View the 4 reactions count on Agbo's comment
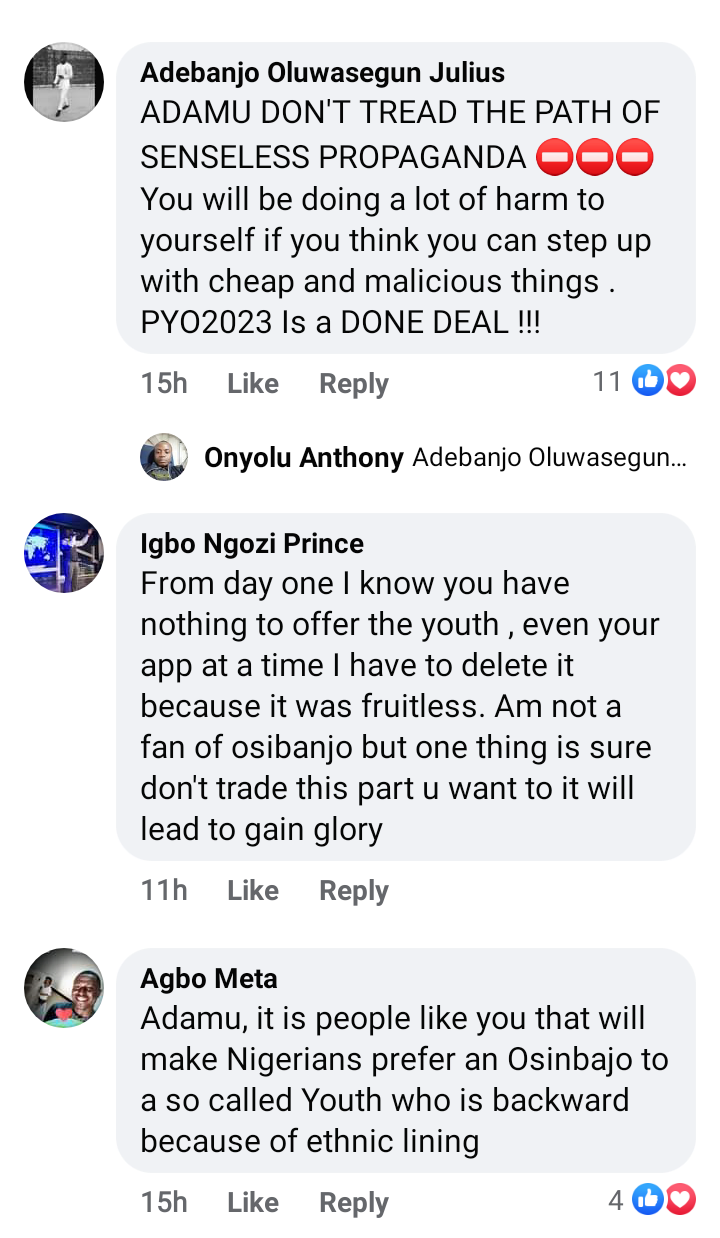This screenshot has width=720, height=1238. click(616, 1200)
